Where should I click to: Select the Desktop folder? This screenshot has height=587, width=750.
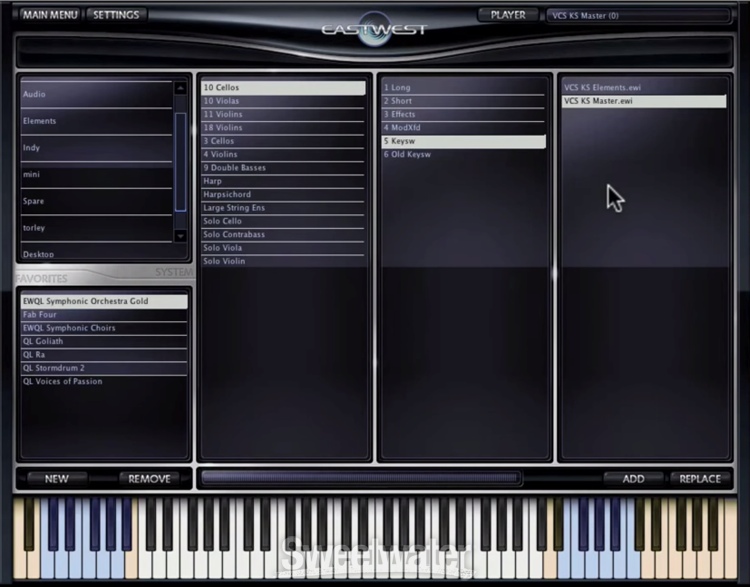coord(96,253)
